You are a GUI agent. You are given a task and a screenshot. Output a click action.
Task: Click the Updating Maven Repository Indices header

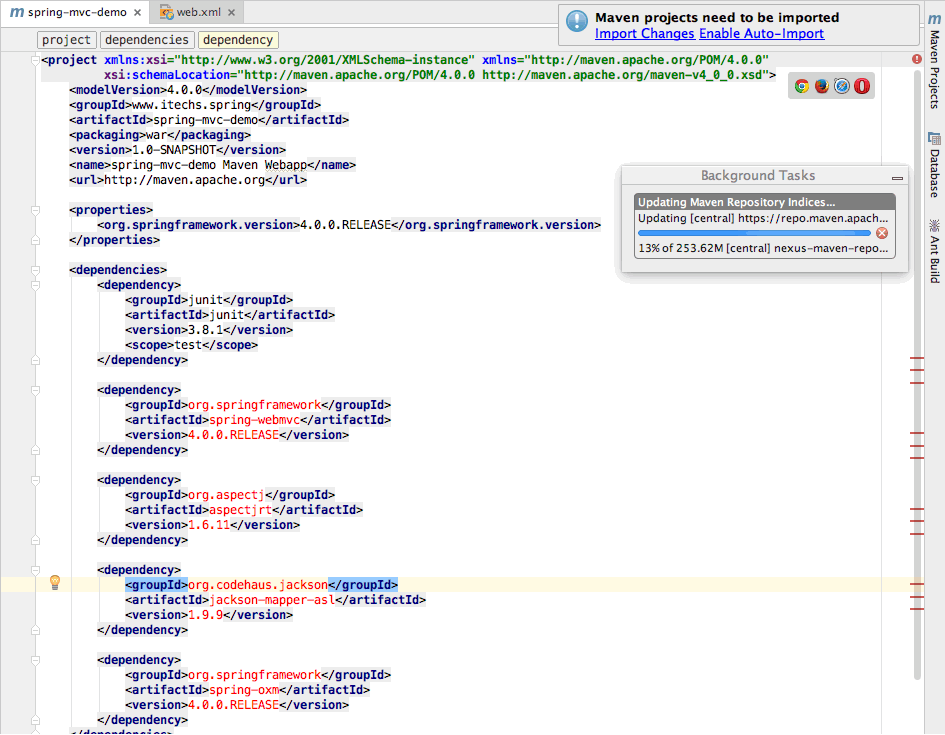764,202
